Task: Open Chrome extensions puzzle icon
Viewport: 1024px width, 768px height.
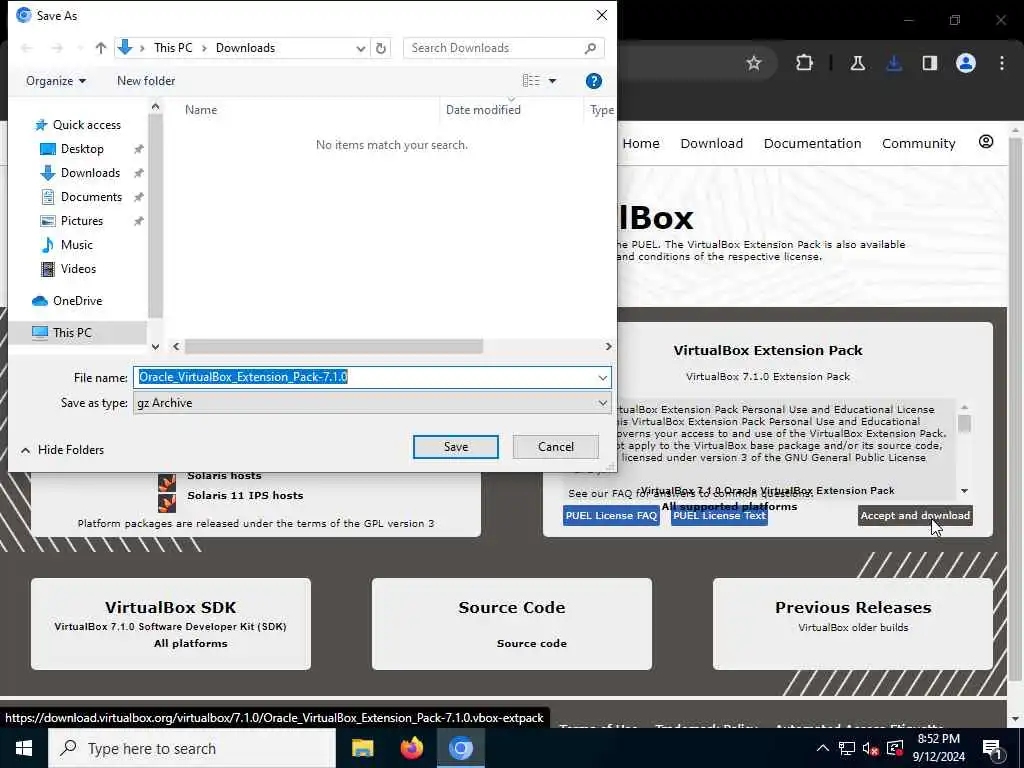Action: pyautogui.click(x=805, y=63)
